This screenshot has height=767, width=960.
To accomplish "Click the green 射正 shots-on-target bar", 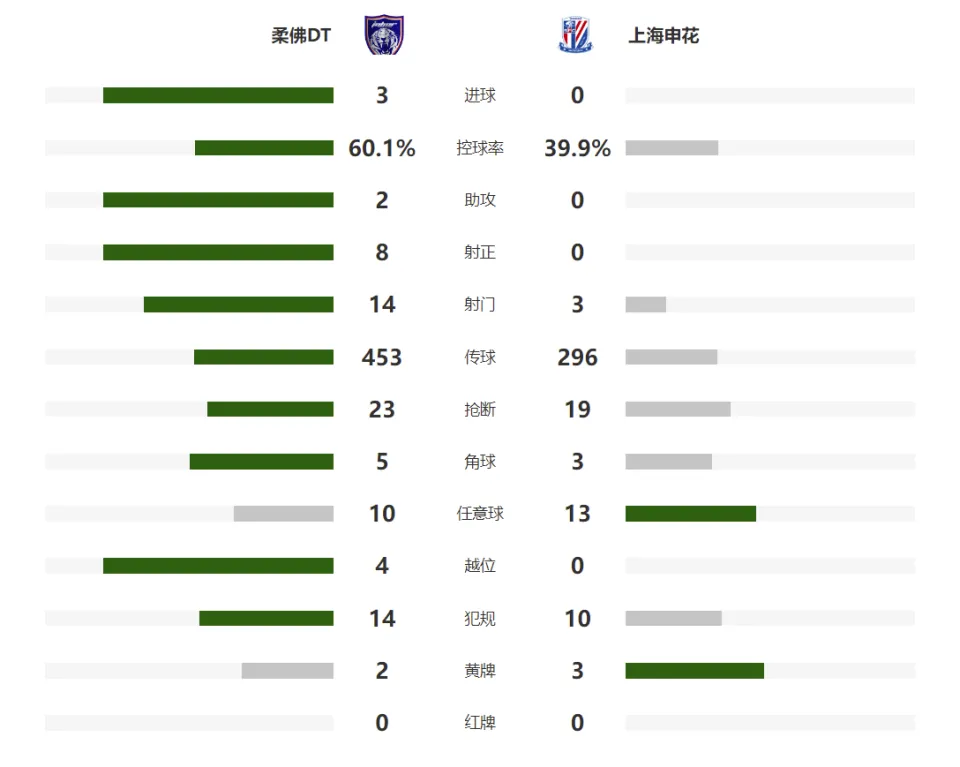I will pyautogui.click(x=219, y=252).
